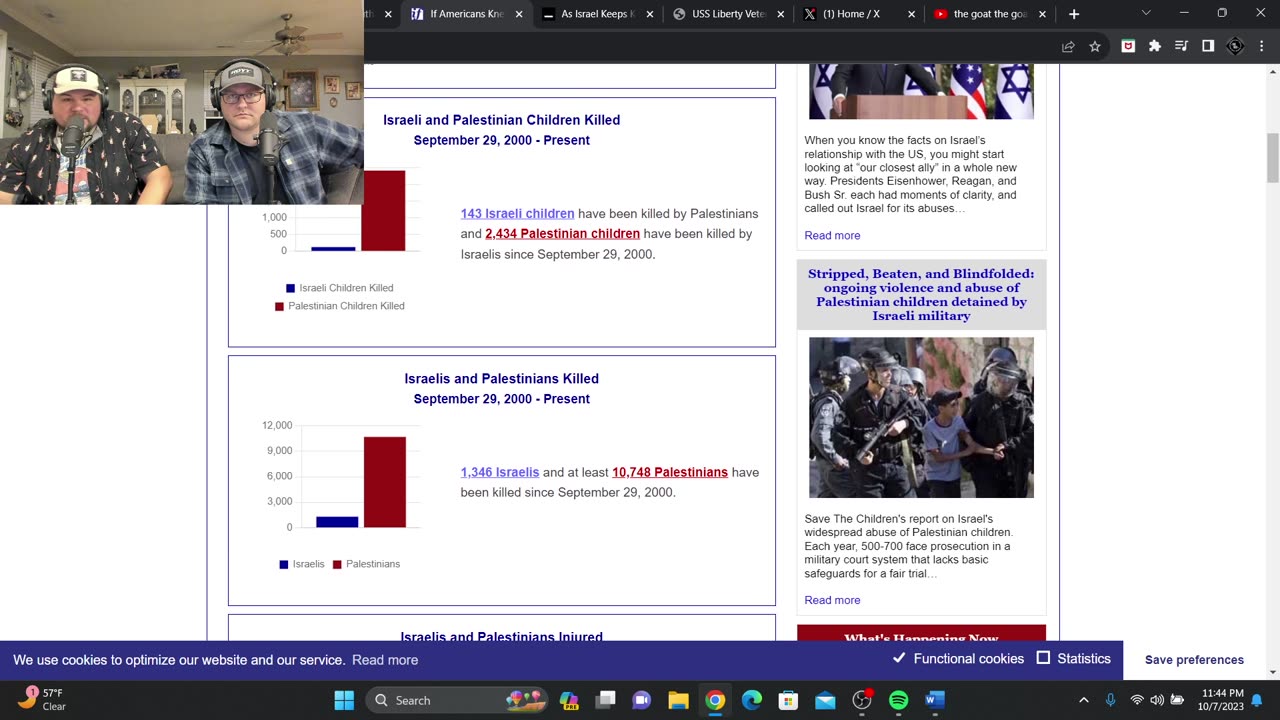Image resolution: width=1280 pixels, height=720 pixels.
Task: Open the '1,346 Israelis' link
Action: 500,472
